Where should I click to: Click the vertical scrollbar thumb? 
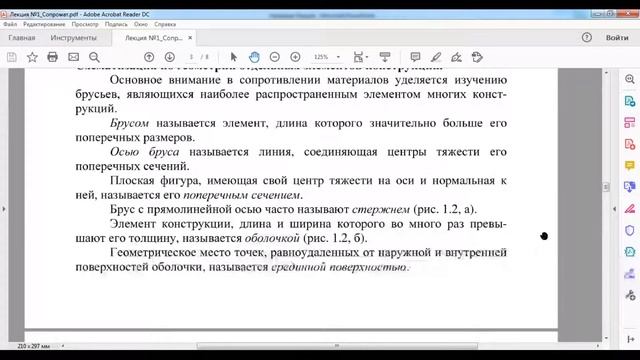(606, 187)
